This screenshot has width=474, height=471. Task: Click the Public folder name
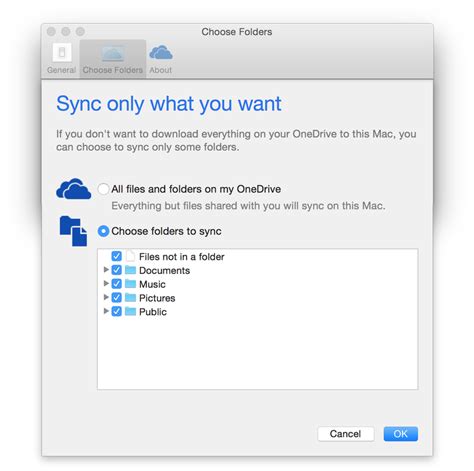(x=153, y=312)
